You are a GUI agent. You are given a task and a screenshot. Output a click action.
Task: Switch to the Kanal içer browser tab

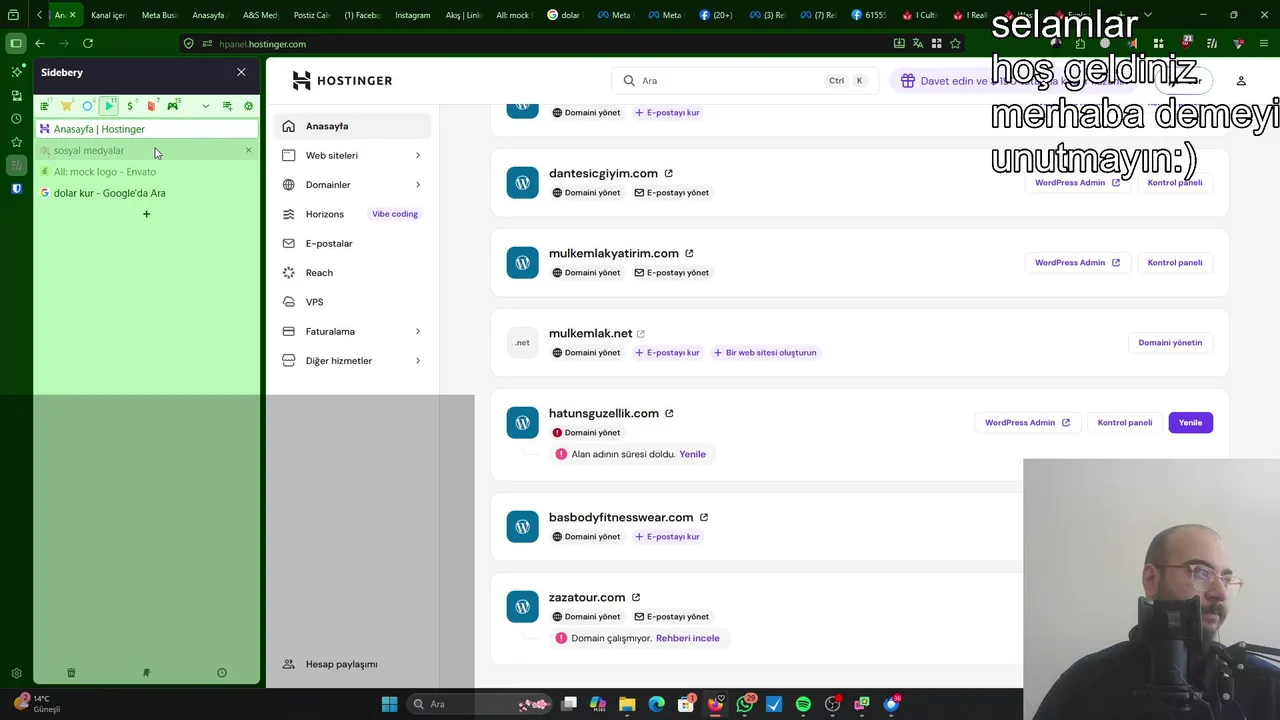point(107,15)
